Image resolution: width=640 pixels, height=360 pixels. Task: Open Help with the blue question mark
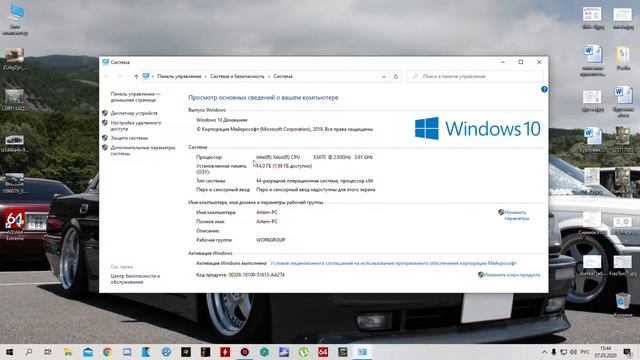544,89
